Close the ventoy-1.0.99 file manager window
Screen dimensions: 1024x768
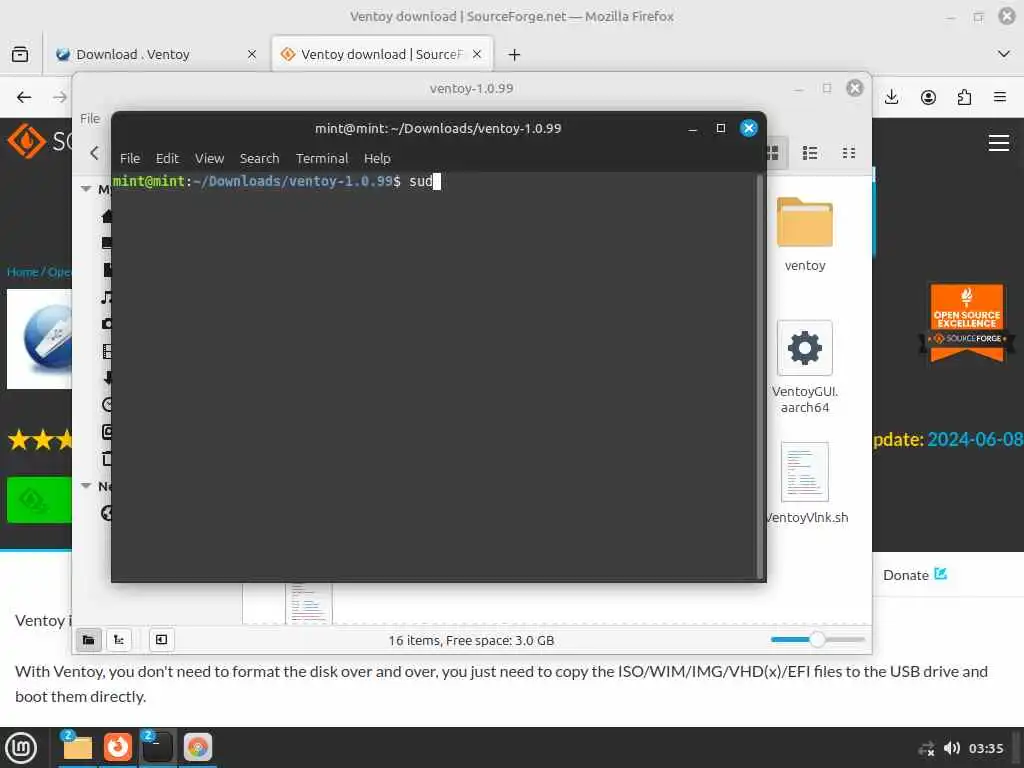854,88
